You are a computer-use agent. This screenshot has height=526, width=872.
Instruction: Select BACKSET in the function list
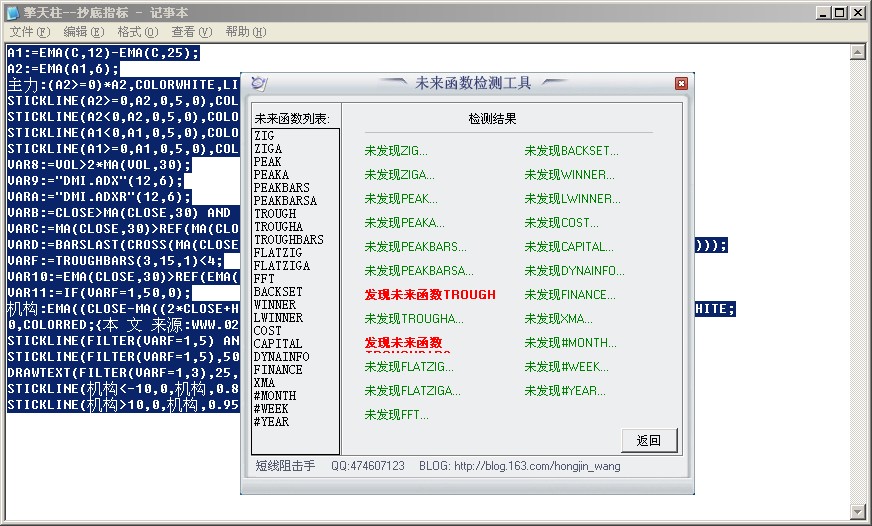tap(278, 292)
